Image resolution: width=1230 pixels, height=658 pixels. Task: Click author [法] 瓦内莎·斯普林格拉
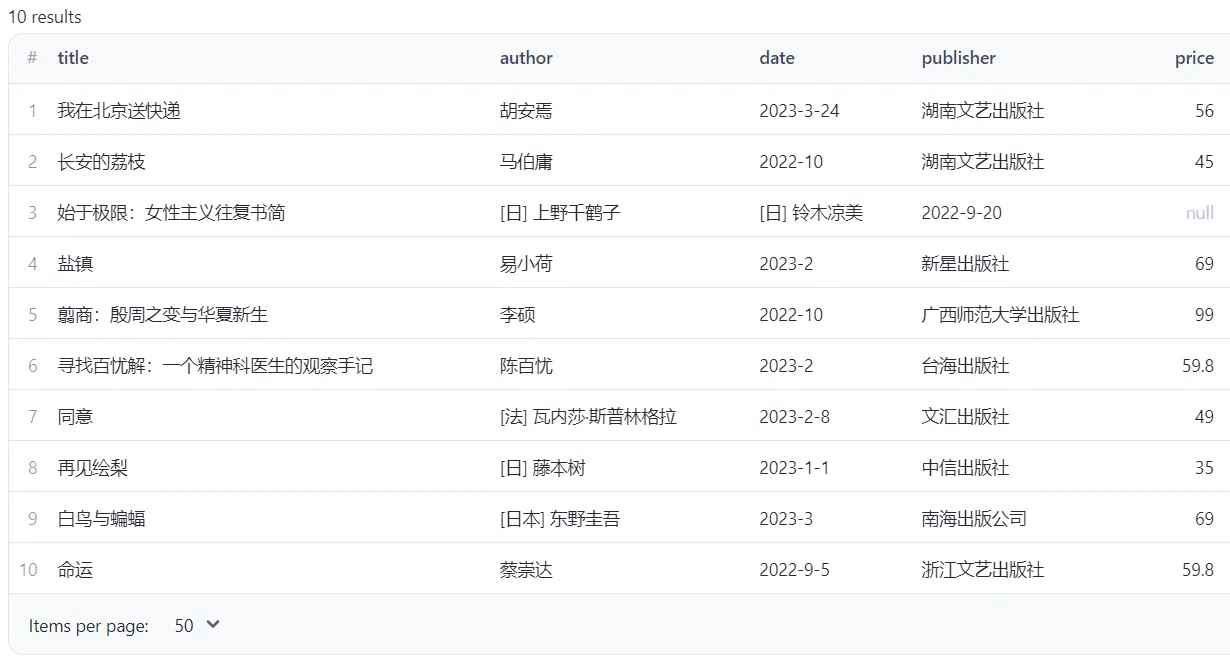pyautogui.click(x=588, y=416)
